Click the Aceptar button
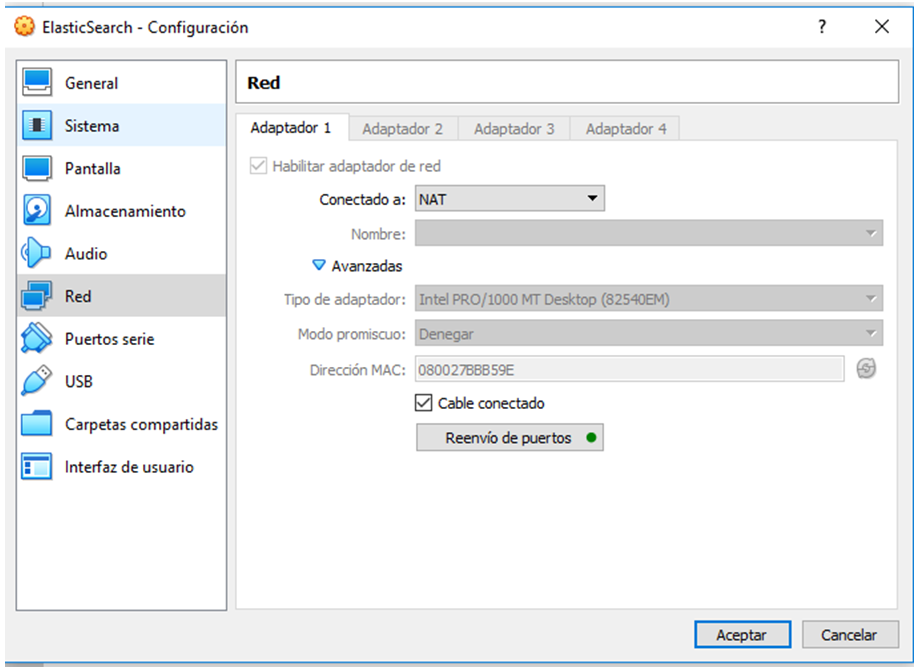The height and width of the screenshot is (670, 918). pos(742,635)
